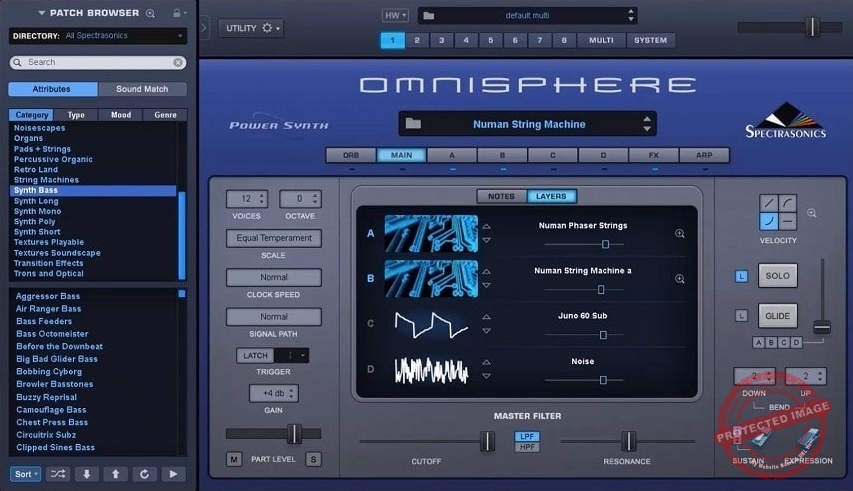The height and width of the screenshot is (491, 853).
Task: Switch to the FX tab
Action: point(653,156)
